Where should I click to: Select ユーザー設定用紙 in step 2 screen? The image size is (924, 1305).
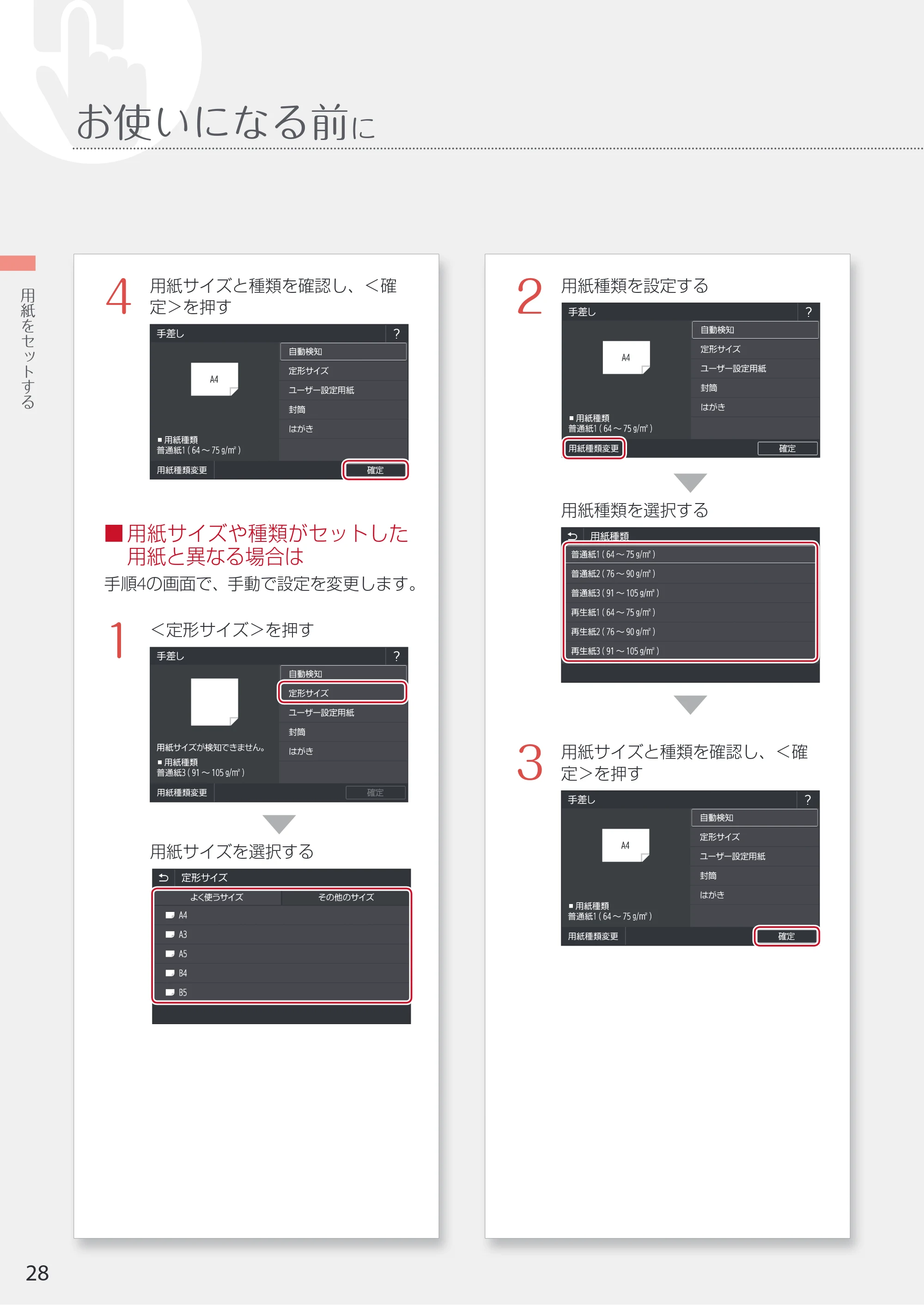click(755, 369)
